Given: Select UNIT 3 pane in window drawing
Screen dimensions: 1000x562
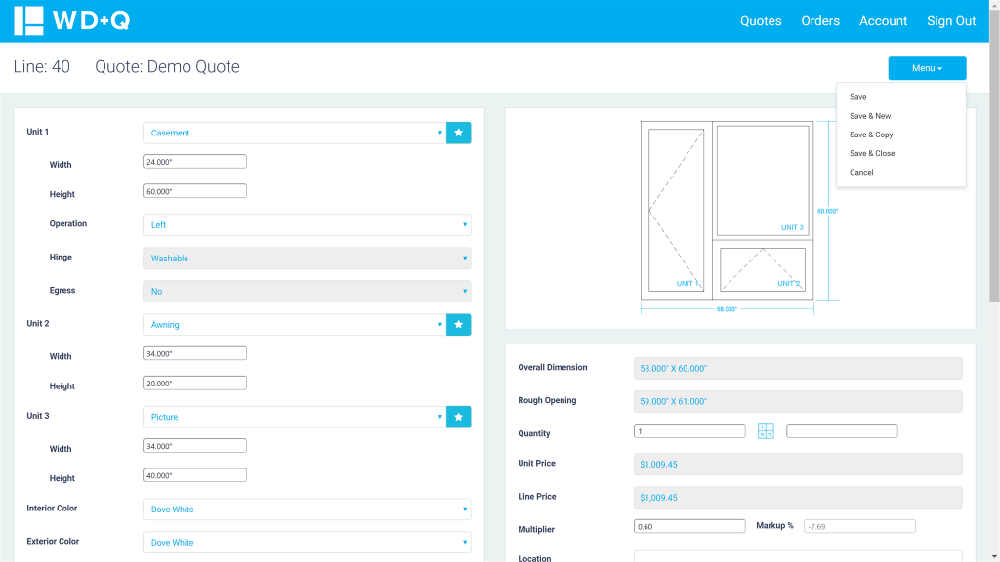Looking at the screenshot, I should coord(763,181).
